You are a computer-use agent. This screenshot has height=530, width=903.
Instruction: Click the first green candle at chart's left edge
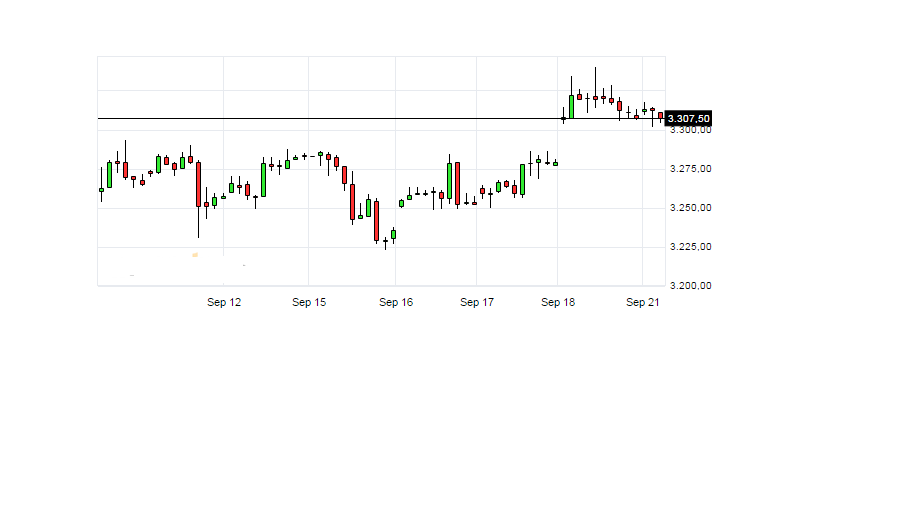click(x=101, y=189)
